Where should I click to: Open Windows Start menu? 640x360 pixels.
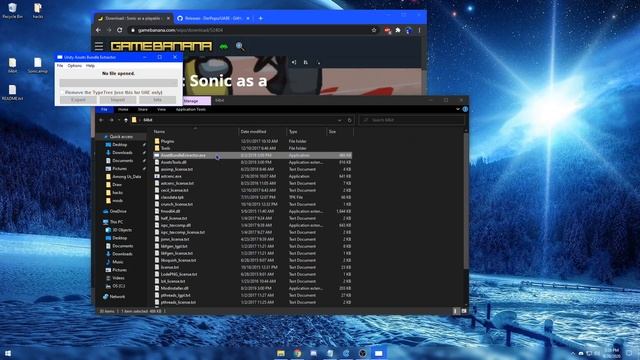(8, 353)
